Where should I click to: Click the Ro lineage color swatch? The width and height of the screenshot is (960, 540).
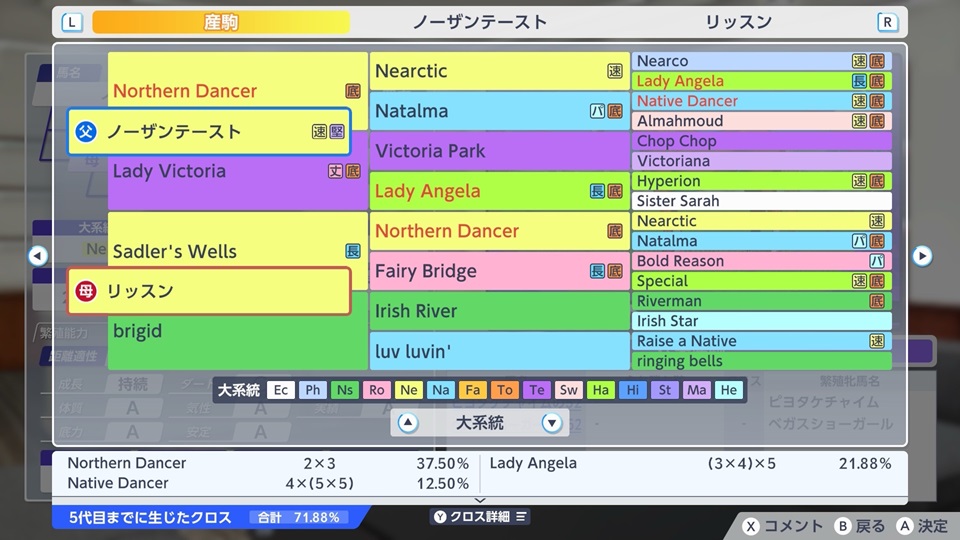pos(377,390)
